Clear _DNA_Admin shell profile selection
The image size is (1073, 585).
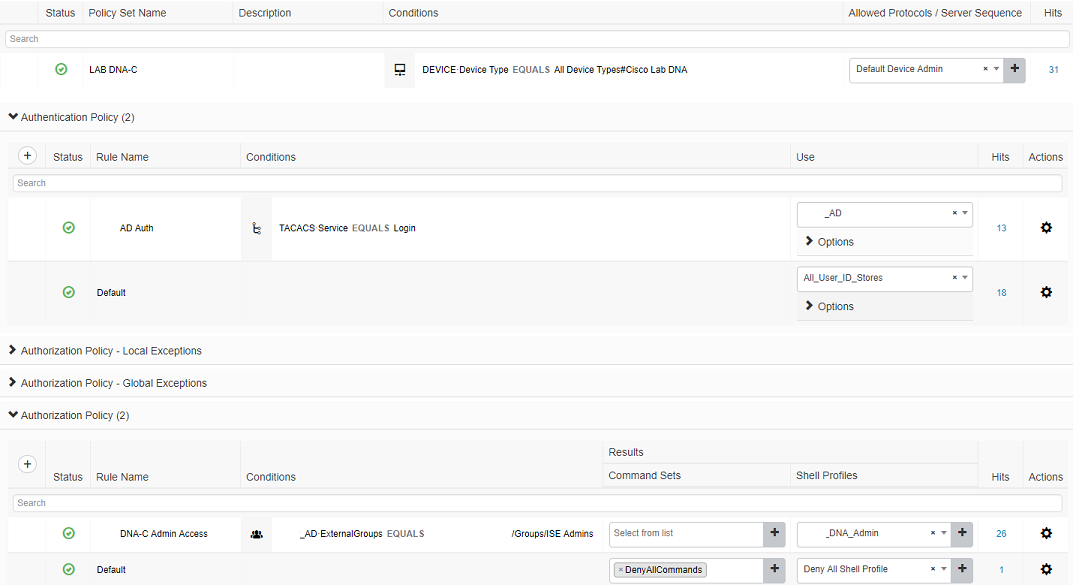933,533
